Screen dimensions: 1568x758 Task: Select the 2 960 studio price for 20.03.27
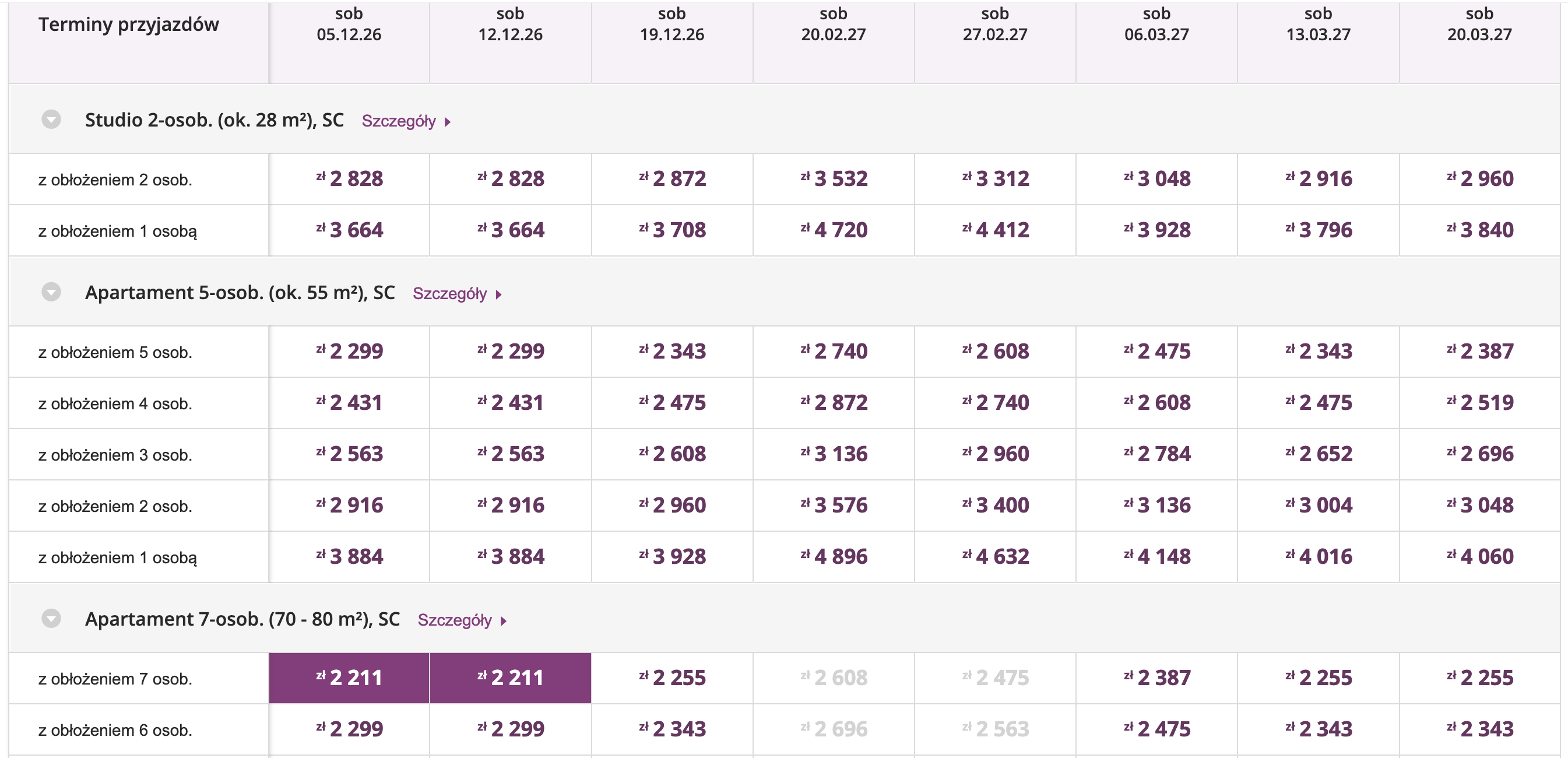click(x=1480, y=178)
